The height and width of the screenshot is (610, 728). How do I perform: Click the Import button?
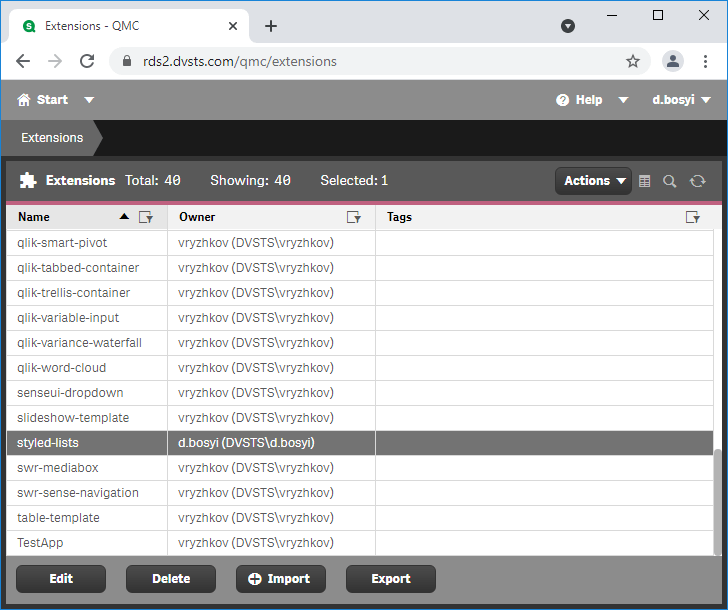tap(281, 579)
